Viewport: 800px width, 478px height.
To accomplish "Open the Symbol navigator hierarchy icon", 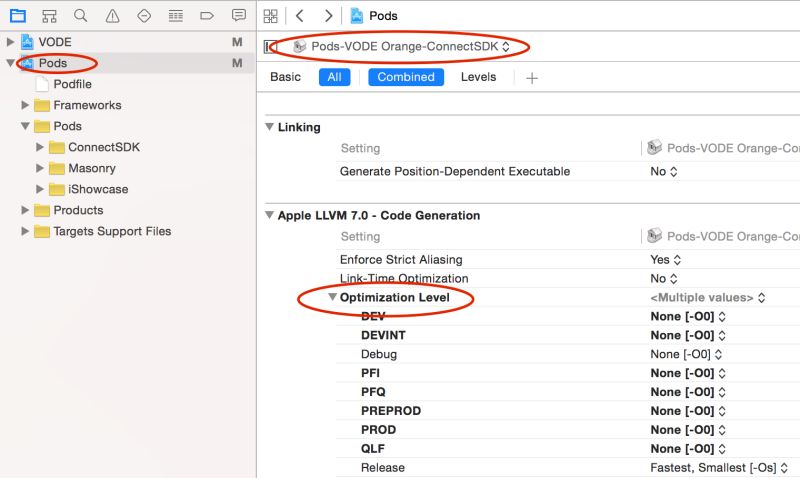I will [49, 16].
